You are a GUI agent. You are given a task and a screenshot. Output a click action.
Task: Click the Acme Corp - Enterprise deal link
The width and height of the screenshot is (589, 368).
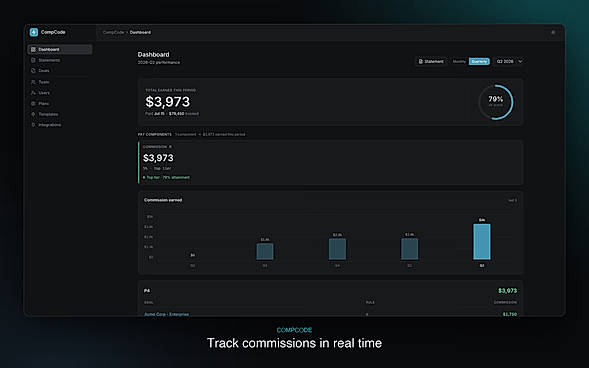pyautogui.click(x=166, y=314)
